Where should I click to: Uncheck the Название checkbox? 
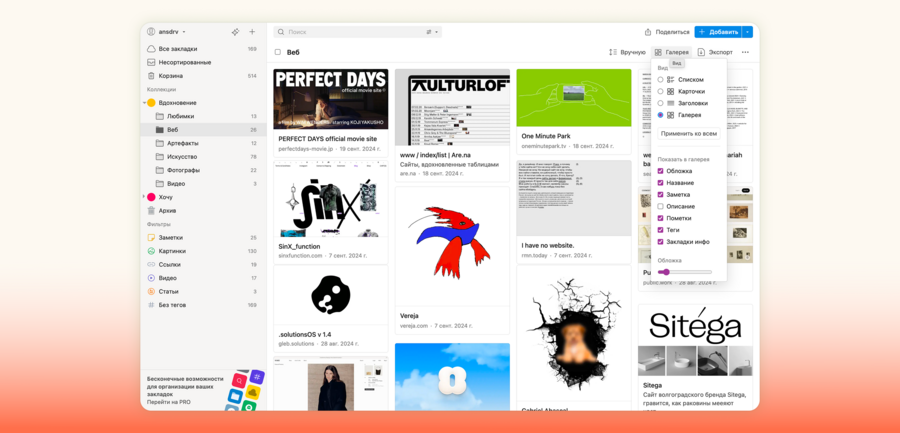[661, 183]
